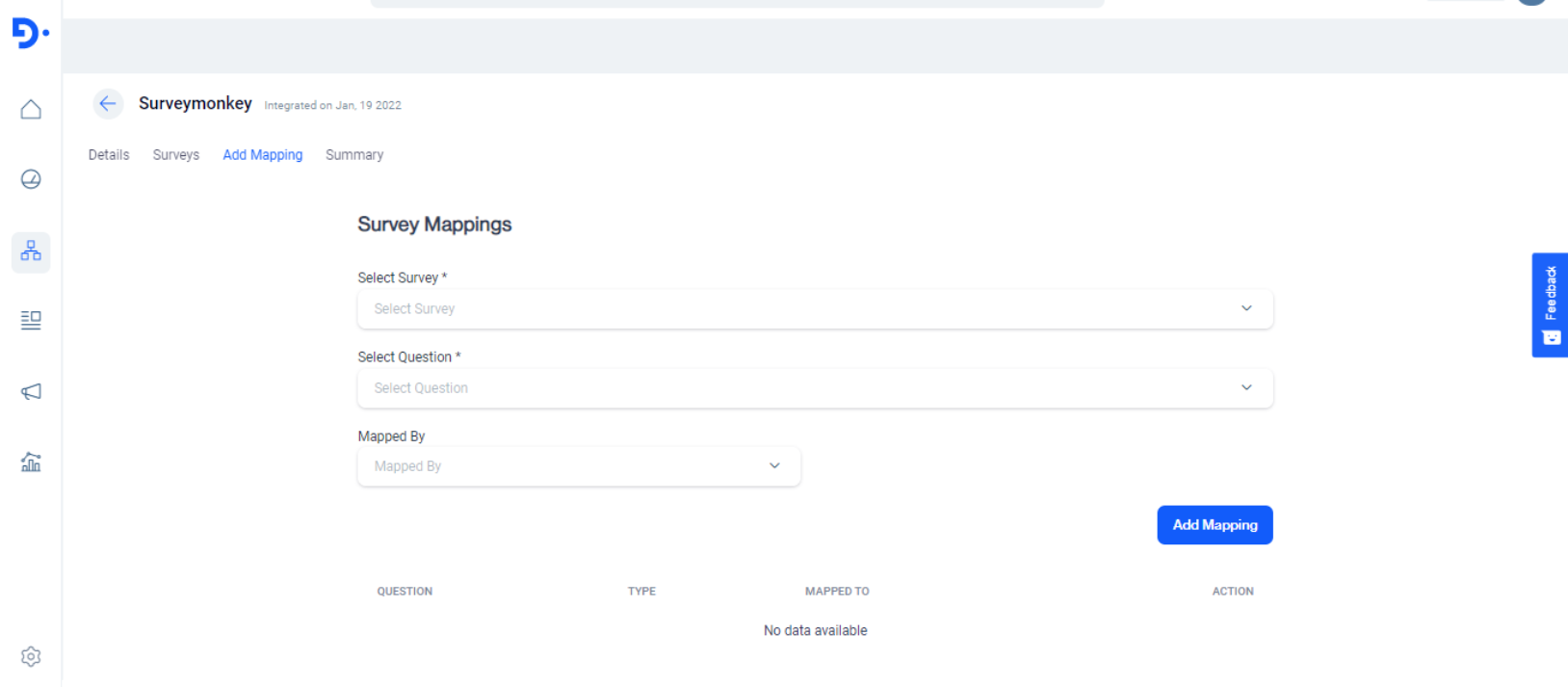
Task: Open the dashboard gauge icon
Action: coord(31,179)
